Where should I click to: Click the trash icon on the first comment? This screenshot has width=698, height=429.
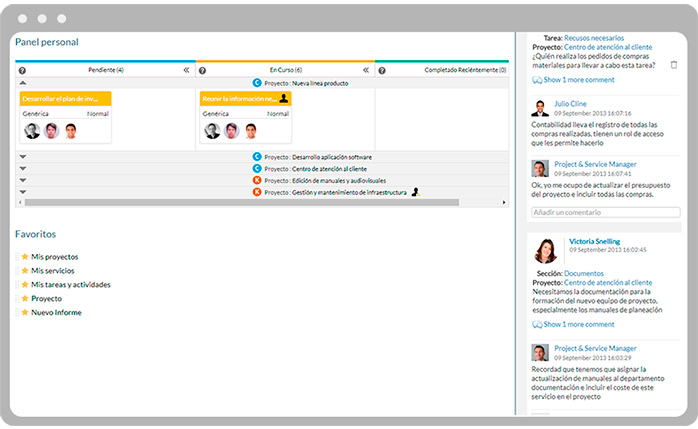tap(673, 65)
